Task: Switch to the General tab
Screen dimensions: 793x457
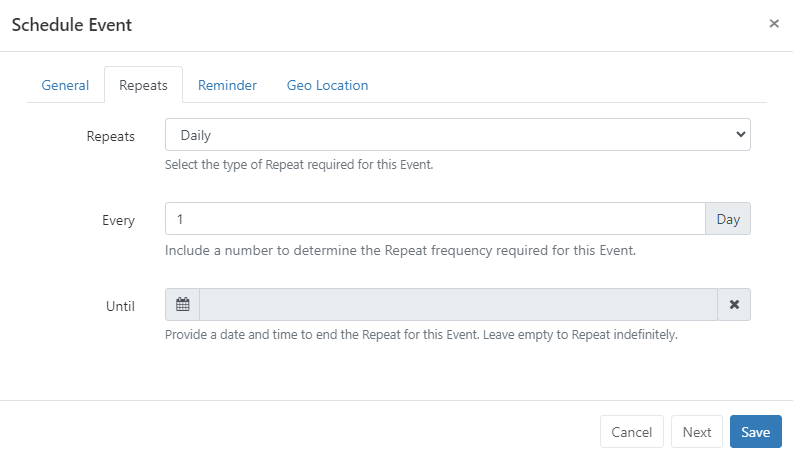Action: tap(65, 85)
